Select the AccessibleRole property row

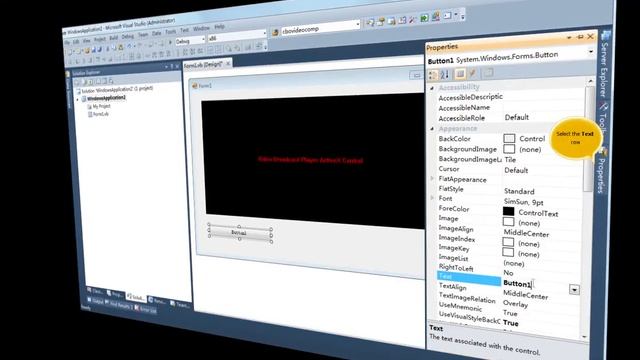tap(509, 118)
